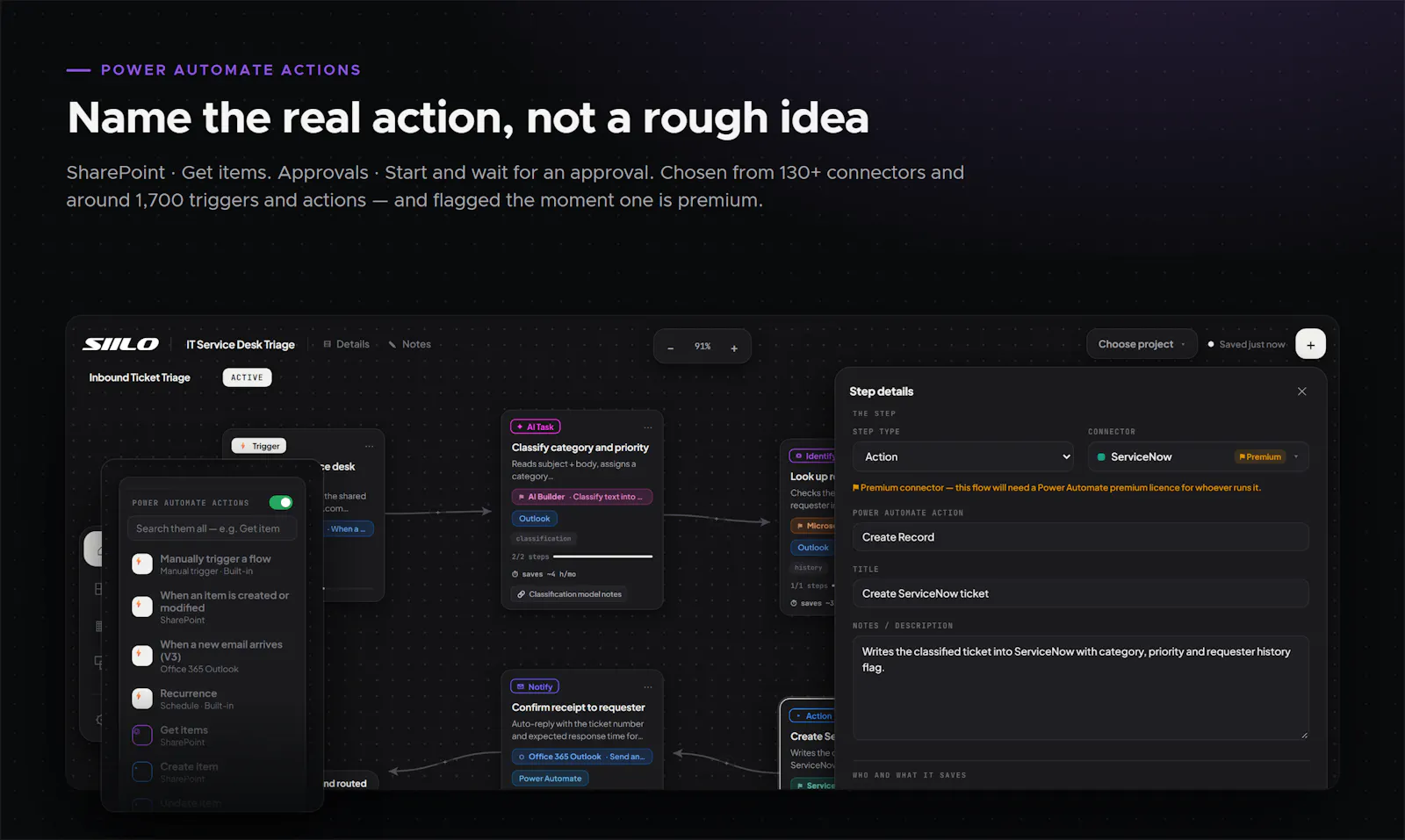Click the Create Record action field
The width and height of the screenshot is (1405, 840).
click(x=1080, y=537)
